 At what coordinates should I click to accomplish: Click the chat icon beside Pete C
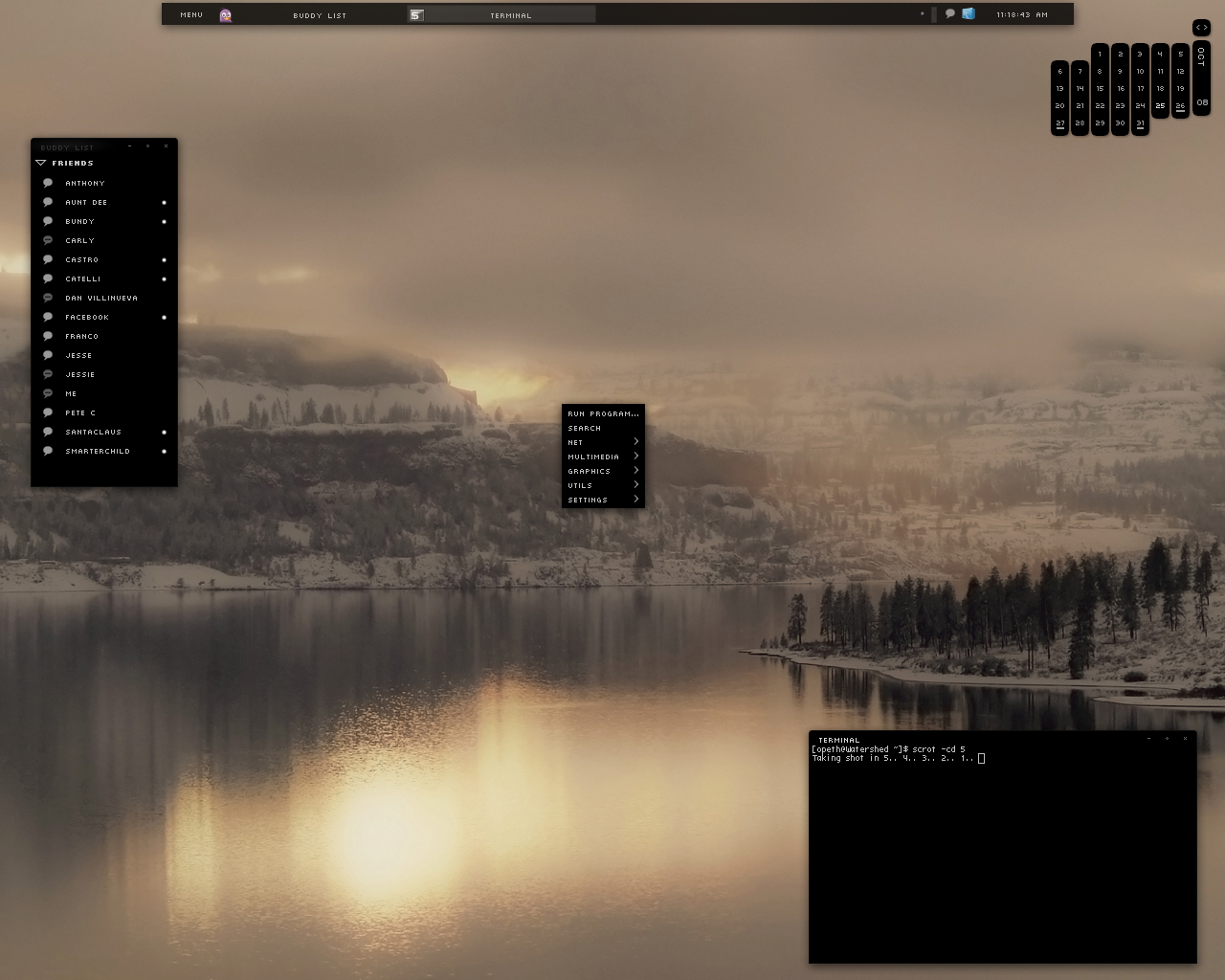(x=48, y=412)
